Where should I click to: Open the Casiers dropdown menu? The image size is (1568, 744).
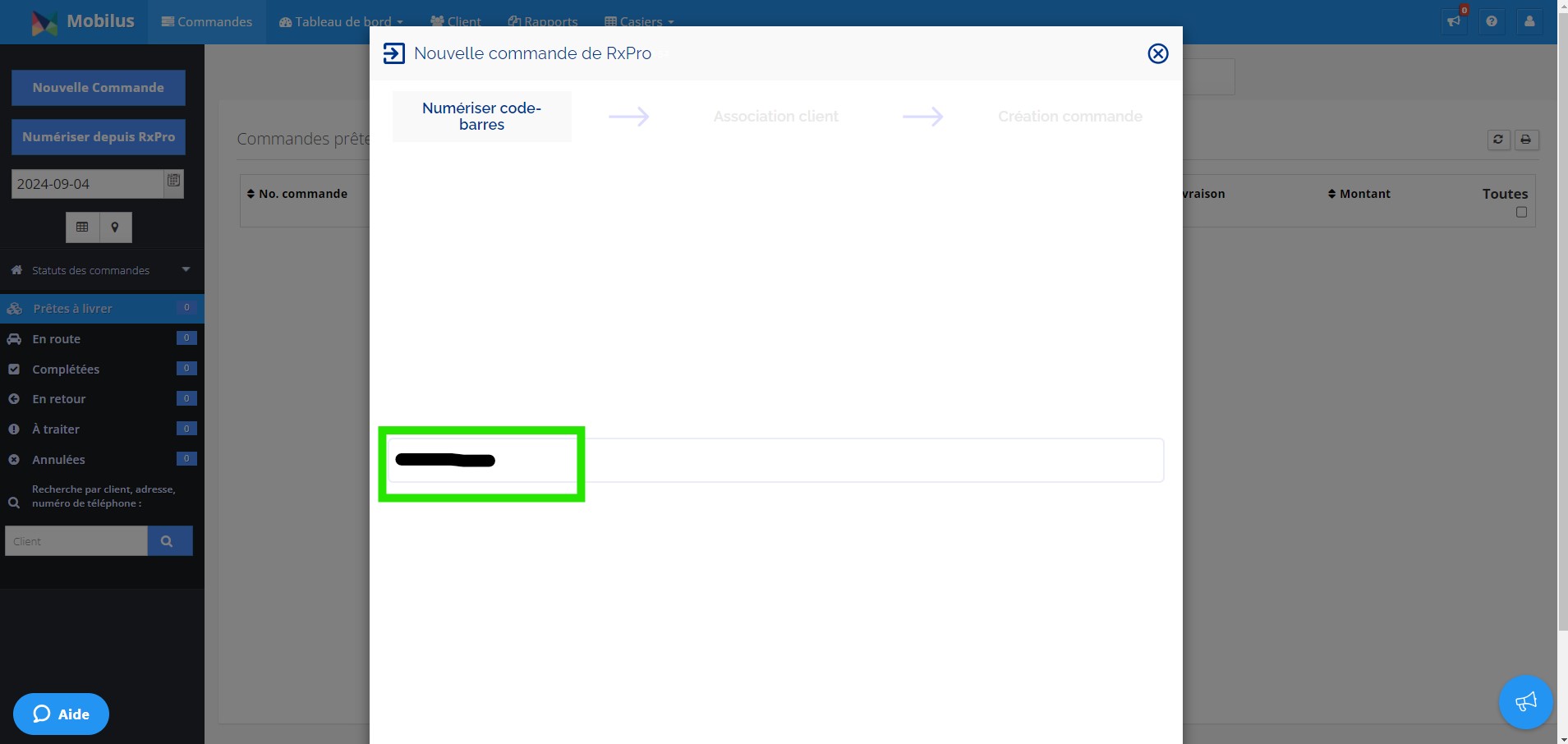(639, 22)
